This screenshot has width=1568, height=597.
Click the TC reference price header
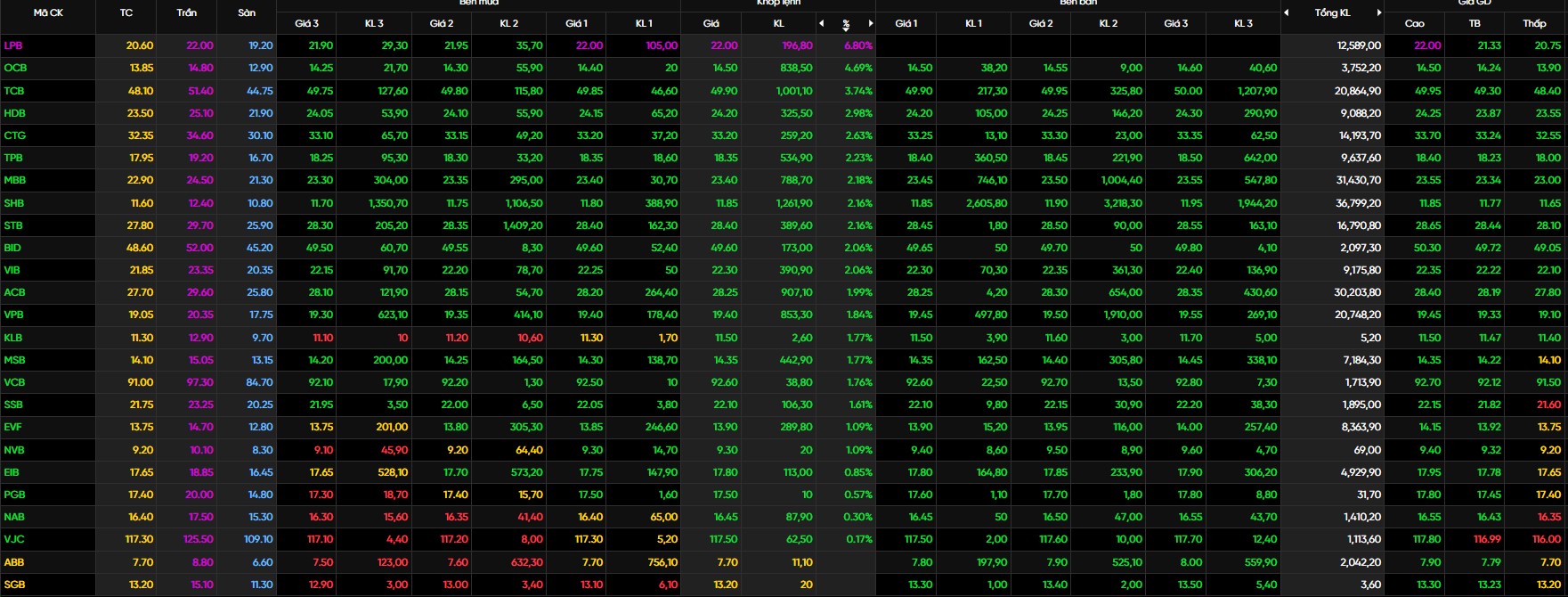[x=126, y=12]
